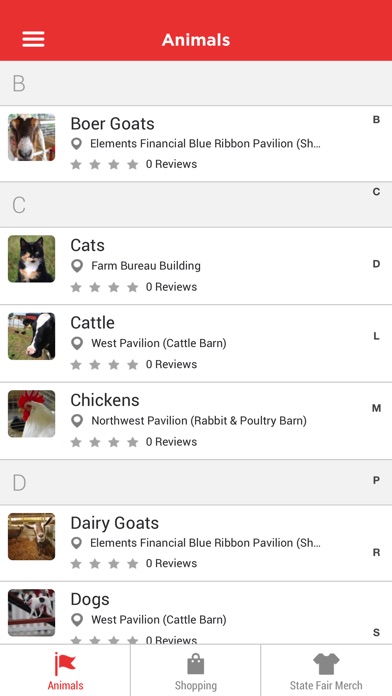Open the hamburger menu
Image resolution: width=392 pixels, height=696 pixels.
pos(33,39)
